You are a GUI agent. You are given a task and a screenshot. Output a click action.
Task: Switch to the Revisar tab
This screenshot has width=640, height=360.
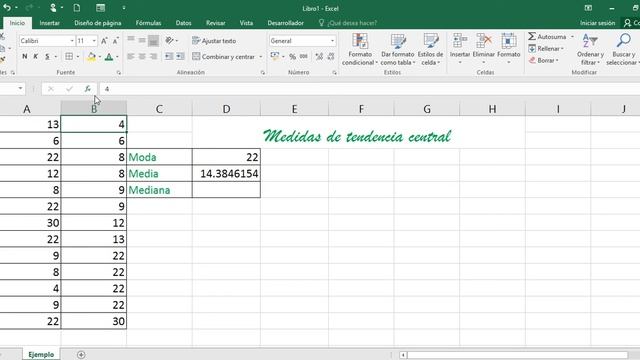click(216, 23)
